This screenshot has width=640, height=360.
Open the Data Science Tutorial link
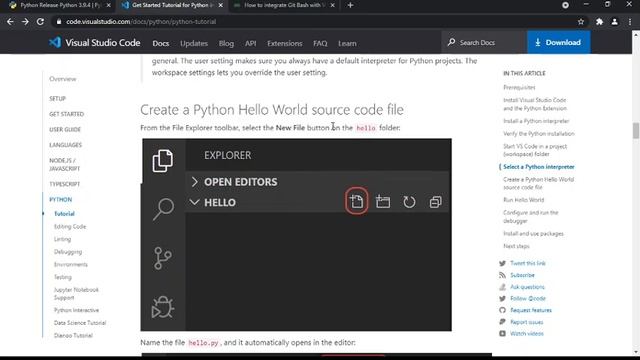80,323
